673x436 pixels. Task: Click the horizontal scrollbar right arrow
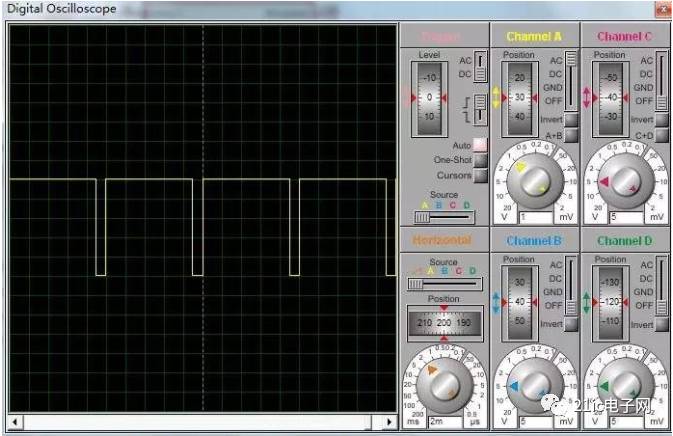(389, 423)
